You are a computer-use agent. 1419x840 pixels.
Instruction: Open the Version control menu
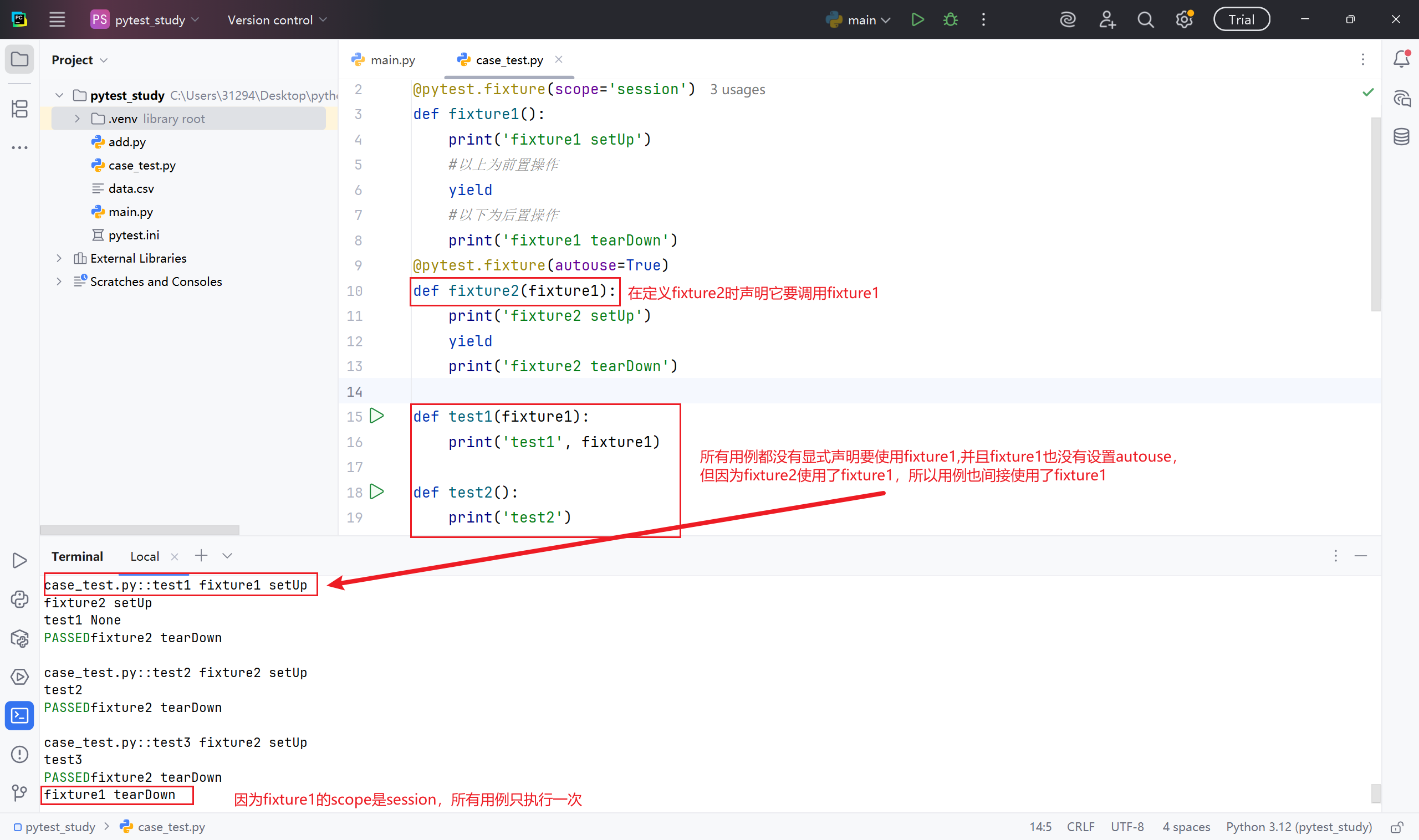[277, 20]
